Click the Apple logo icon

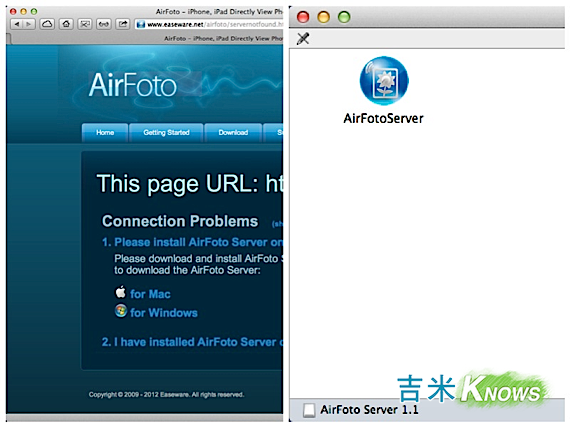click(120, 292)
